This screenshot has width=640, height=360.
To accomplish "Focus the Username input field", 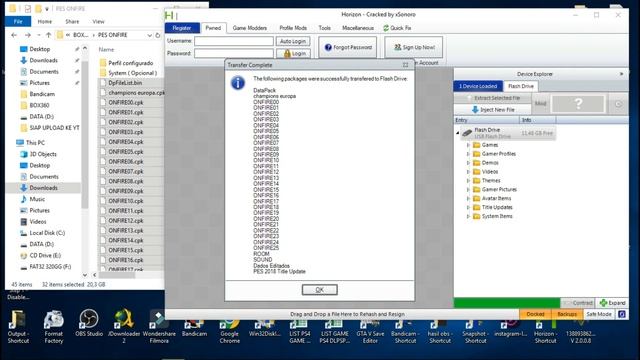I will (x=234, y=41).
